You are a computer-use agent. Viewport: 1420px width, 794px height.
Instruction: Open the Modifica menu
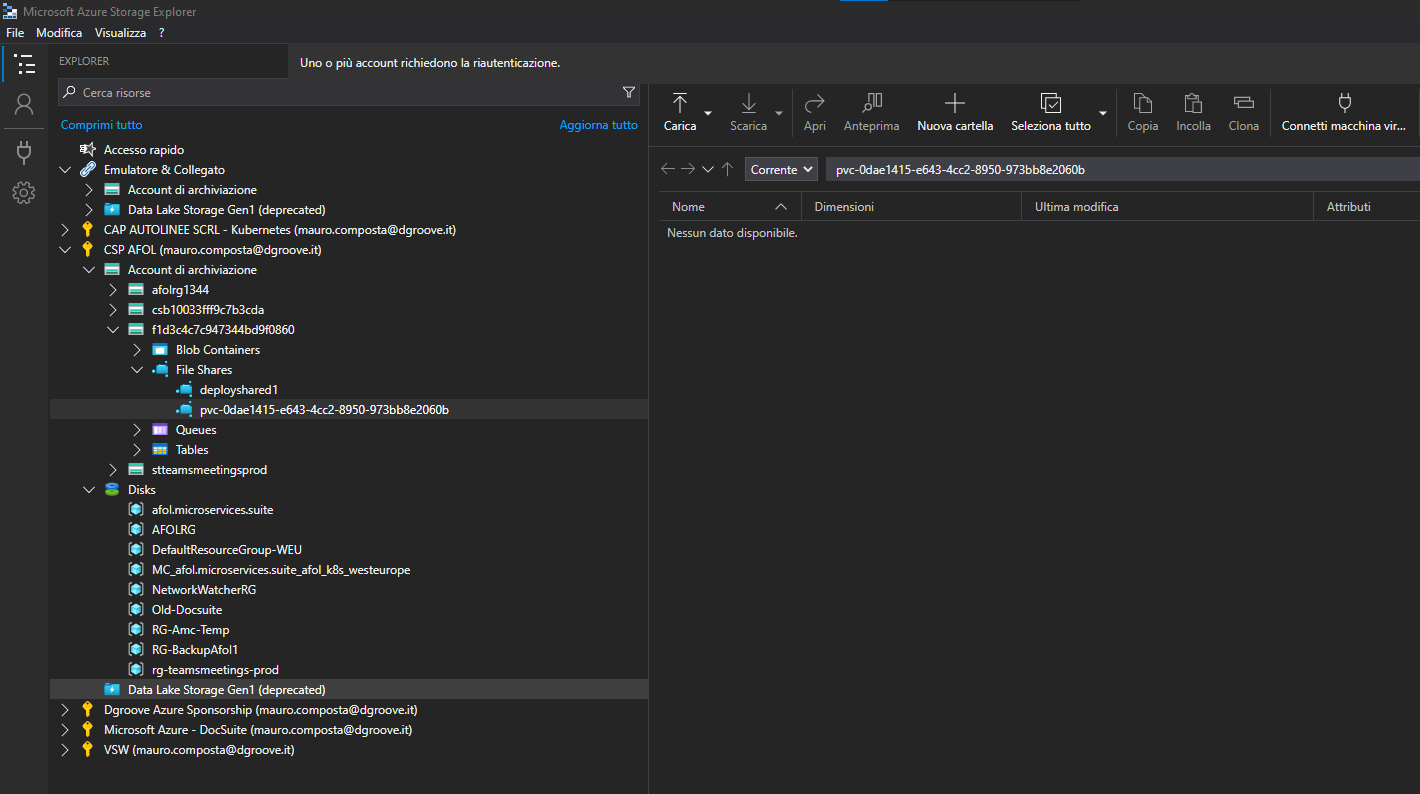pyautogui.click(x=59, y=33)
